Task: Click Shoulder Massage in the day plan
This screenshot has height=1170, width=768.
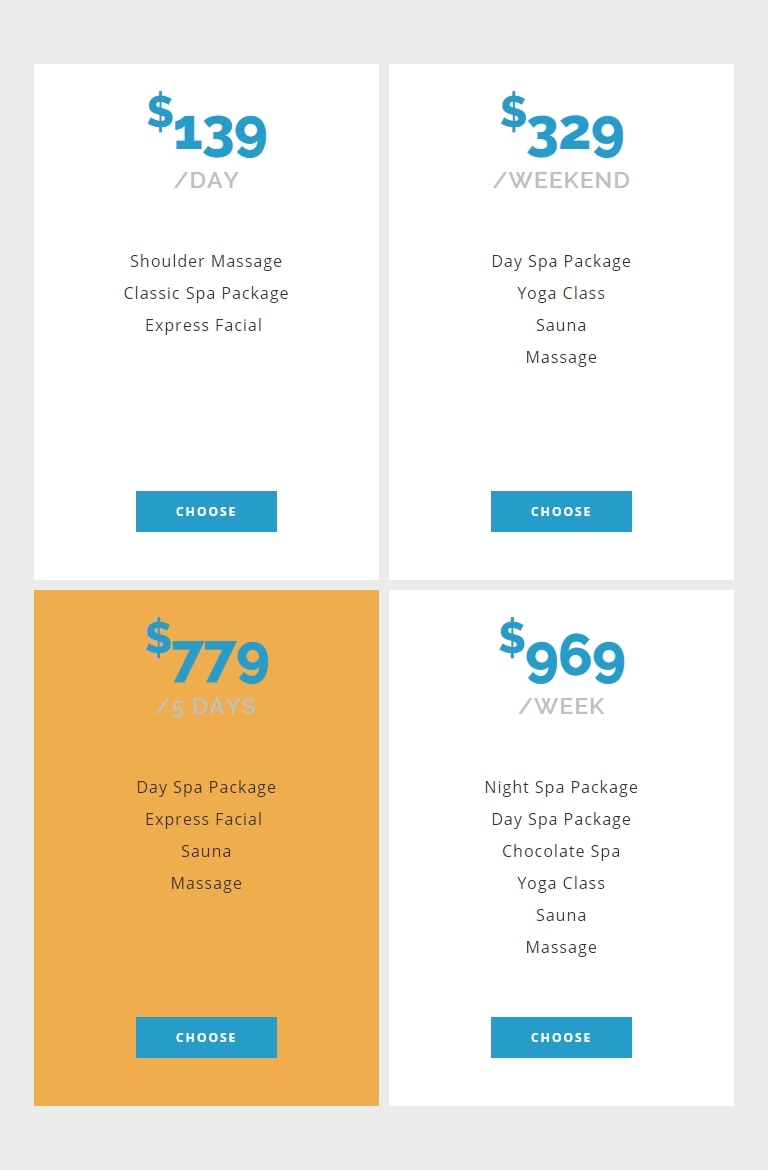Action: point(206,261)
